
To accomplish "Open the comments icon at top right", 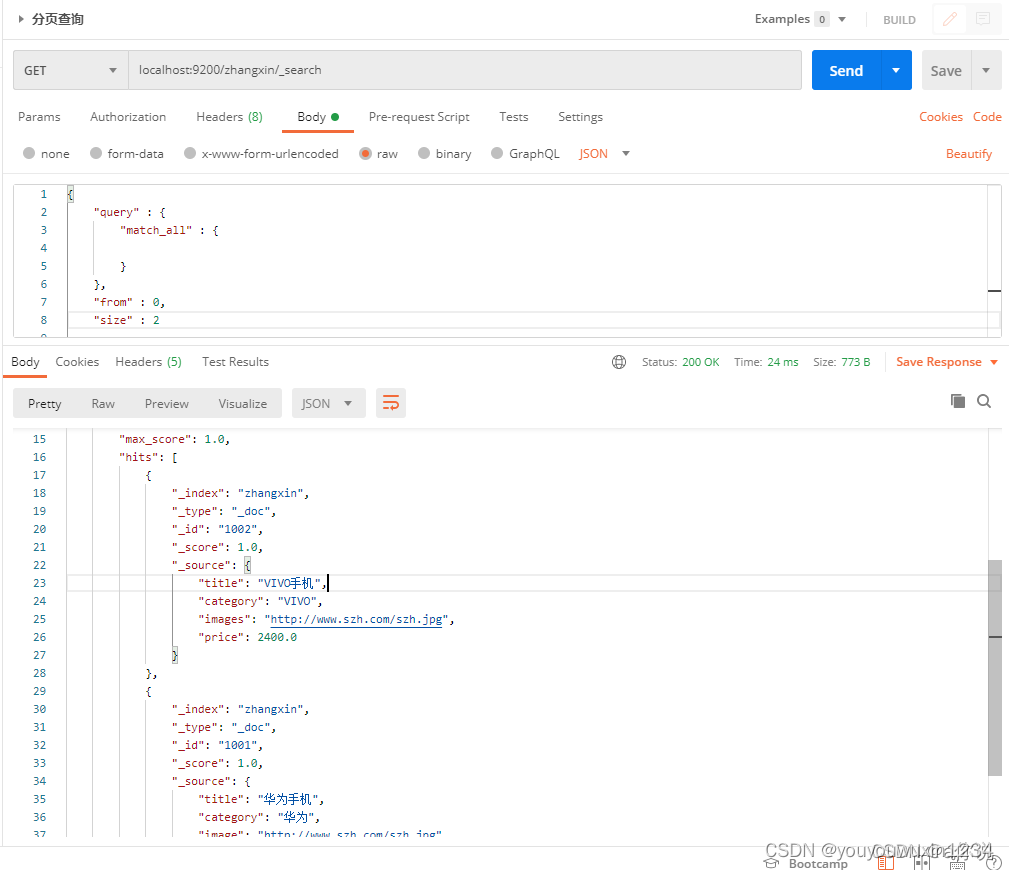I will [x=983, y=19].
